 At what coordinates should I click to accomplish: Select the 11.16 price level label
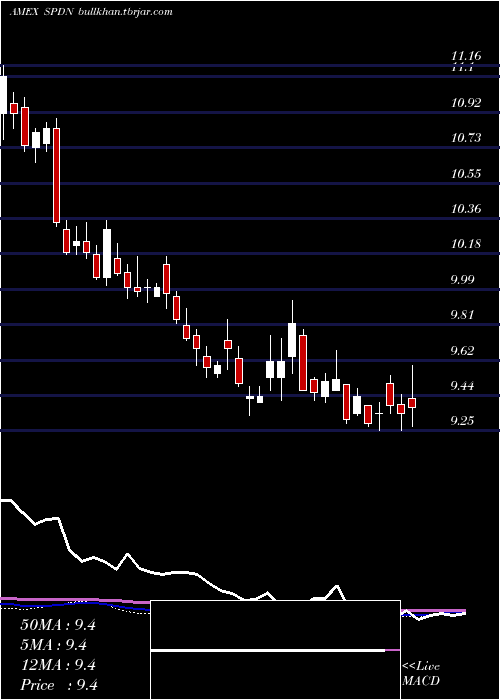coord(466,56)
